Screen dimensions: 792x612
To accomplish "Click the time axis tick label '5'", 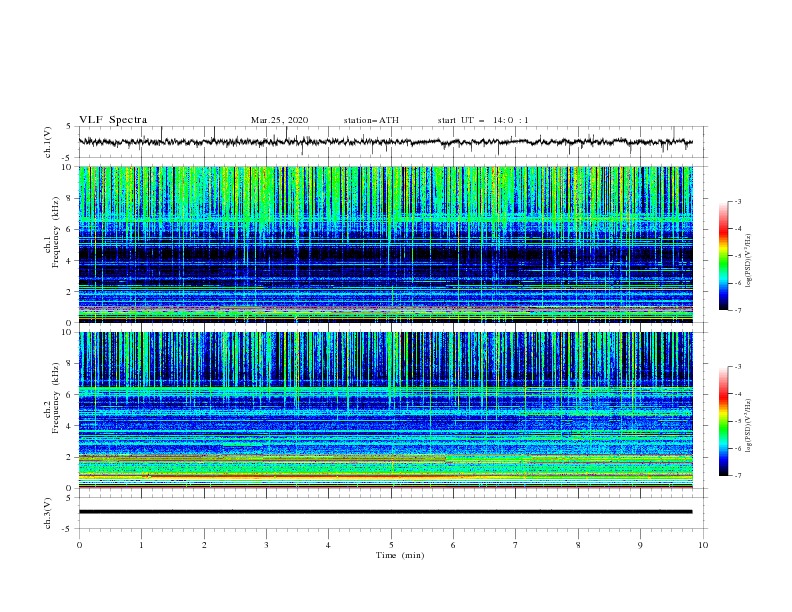I will tap(391, 545).
